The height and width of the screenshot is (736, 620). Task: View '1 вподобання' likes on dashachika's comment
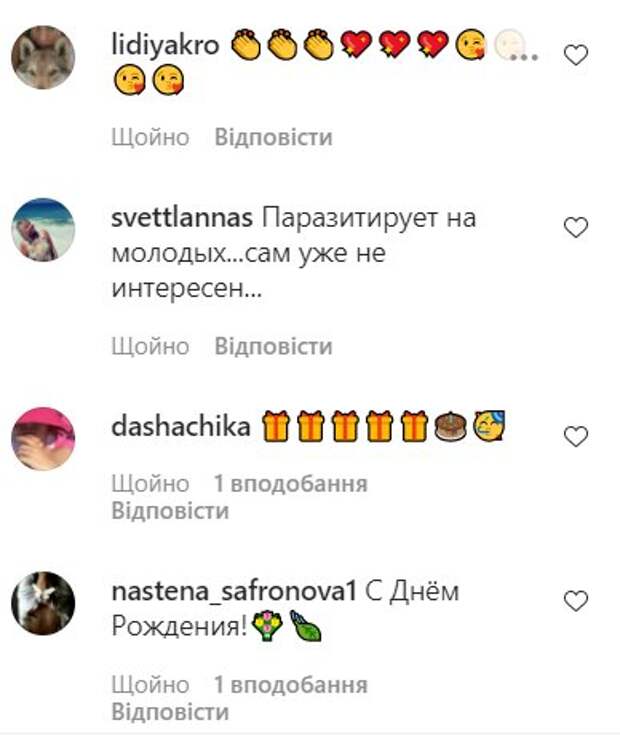tap(291, 483)
